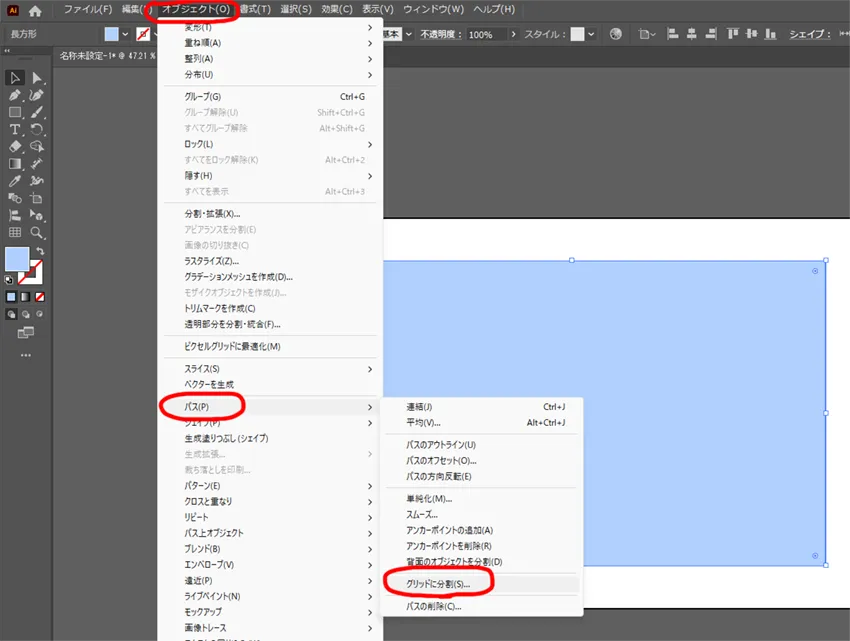The width and height of the screenshot is (850, 641).
Task: Select the Zoom tool
Action: [36, 232]
